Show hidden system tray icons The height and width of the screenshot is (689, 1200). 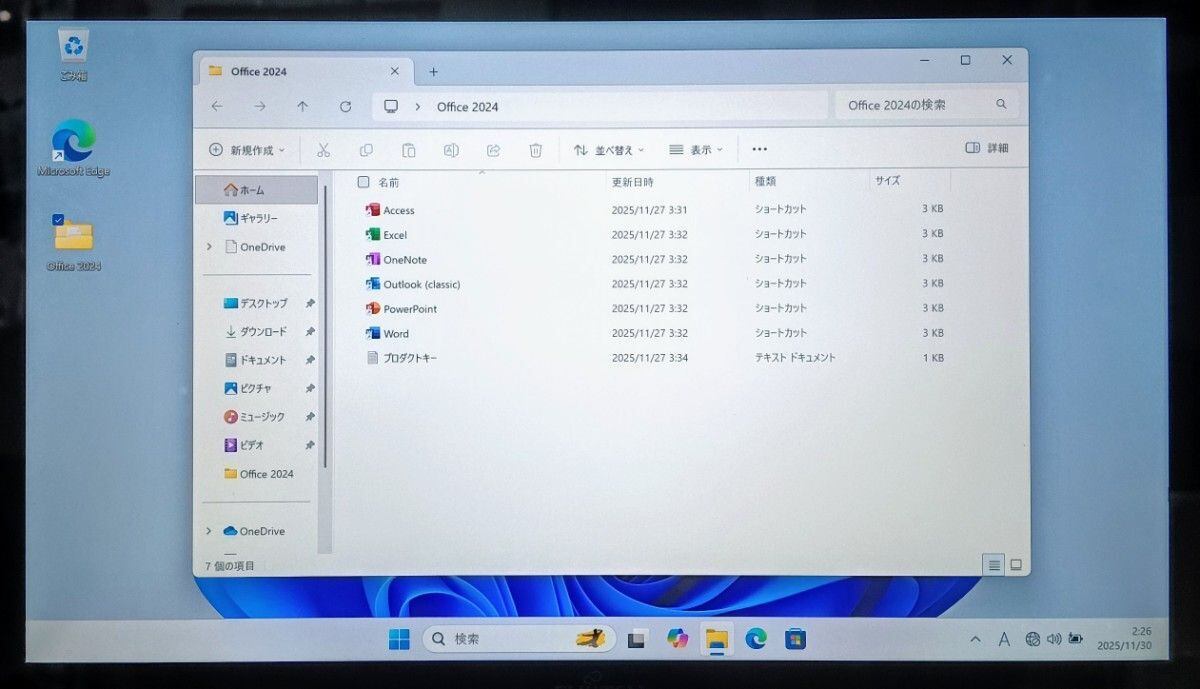click(975, 639)
